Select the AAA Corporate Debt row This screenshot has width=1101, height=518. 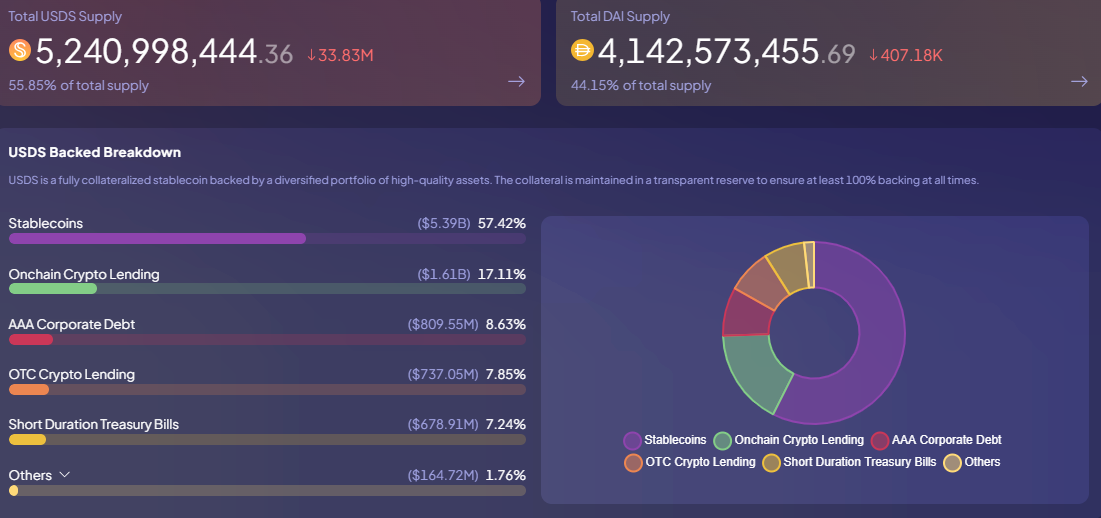click(72, 324)
